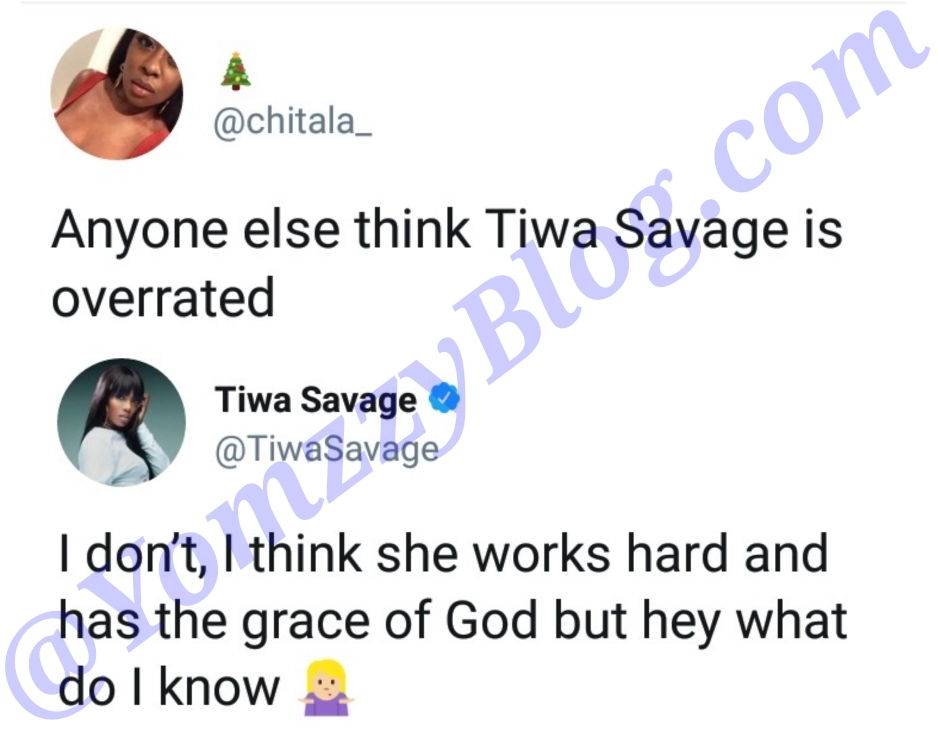The height and width of the screenshot is (745, 938).
Task: Click the blue verified badge icon
Action: coord(444,399)
